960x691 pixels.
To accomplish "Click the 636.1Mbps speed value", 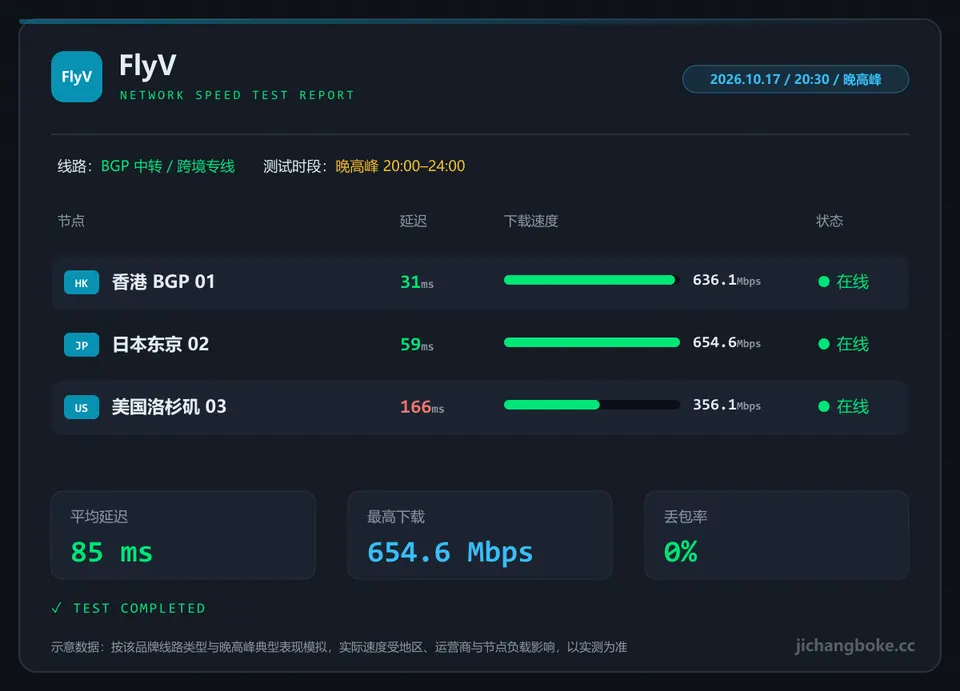I will [727, 280].
